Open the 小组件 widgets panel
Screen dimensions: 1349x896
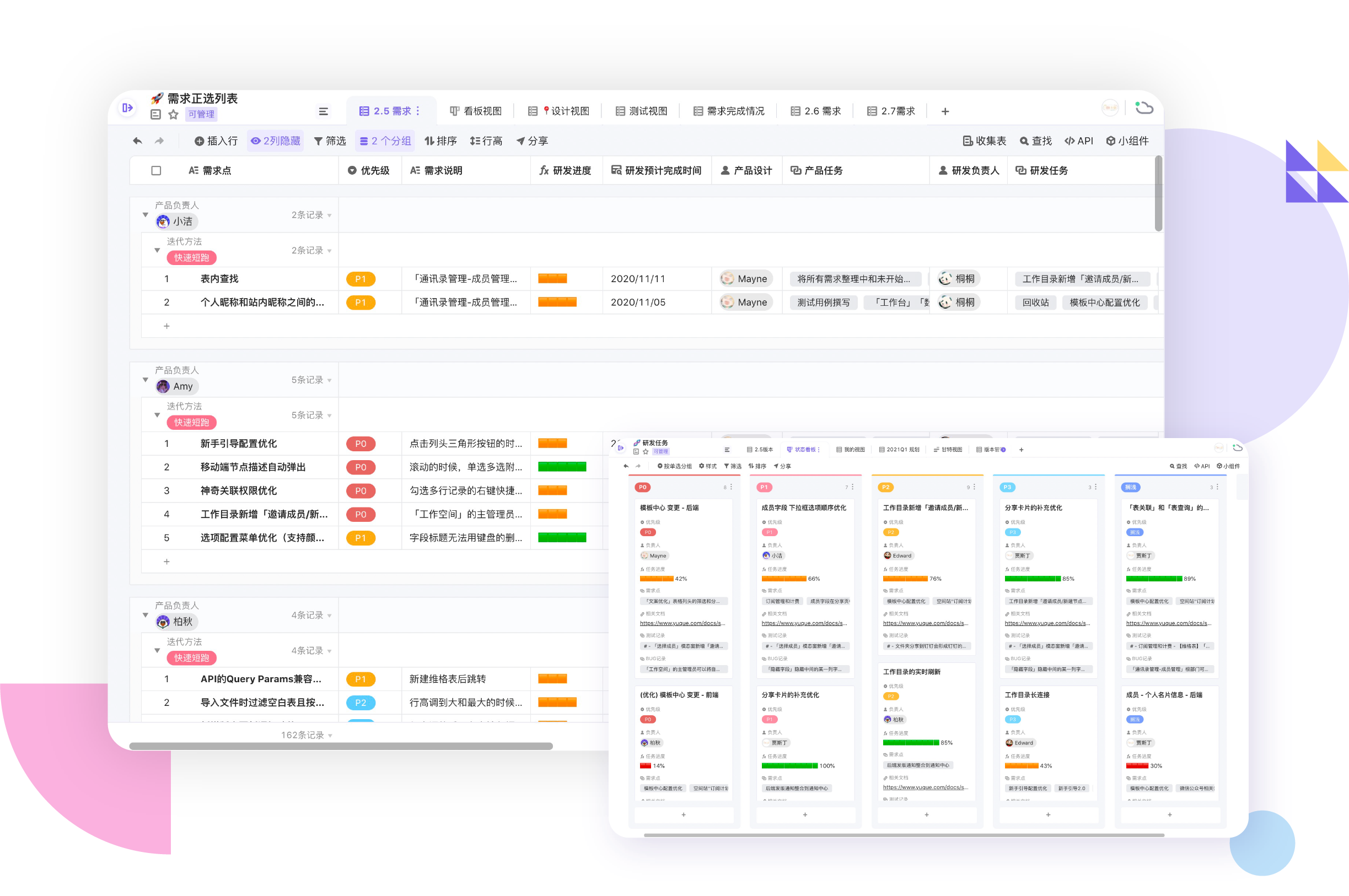point(1127,141)
